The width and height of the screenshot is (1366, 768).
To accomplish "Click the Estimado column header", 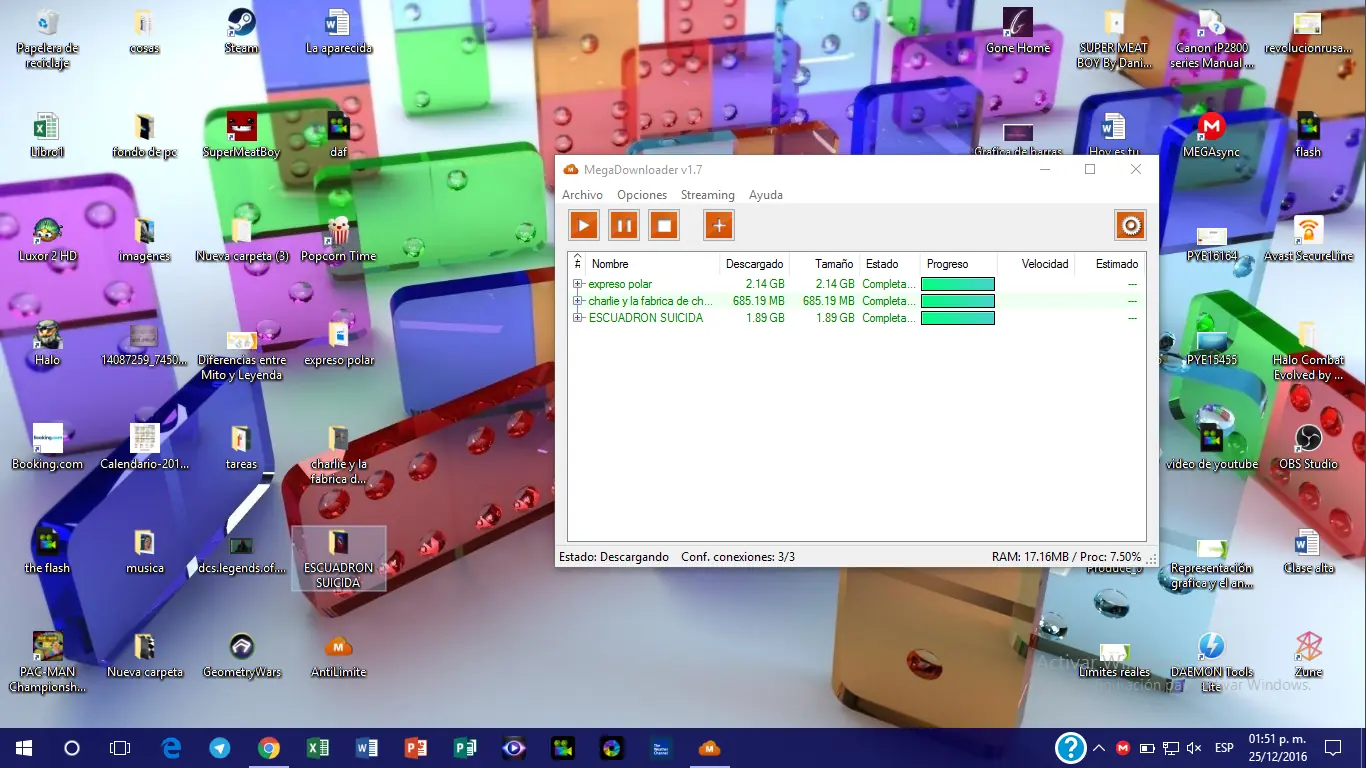I will point(1110,264).
